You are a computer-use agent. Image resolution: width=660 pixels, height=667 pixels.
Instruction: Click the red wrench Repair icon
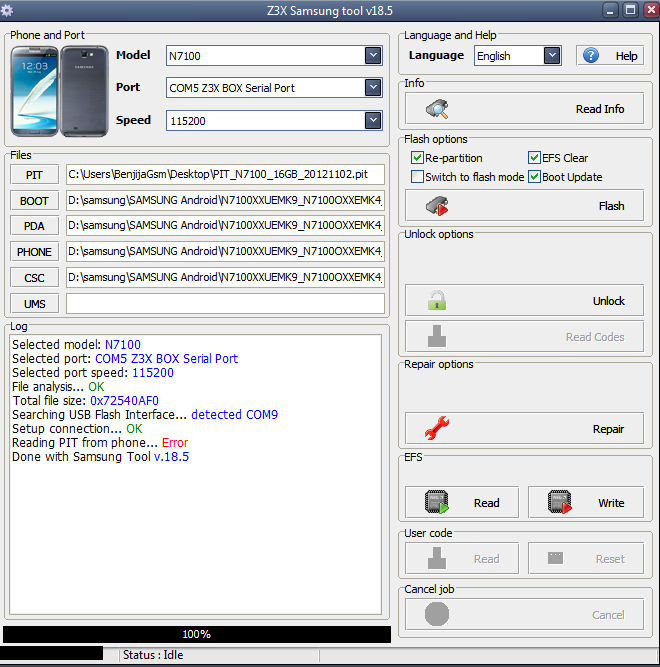[x=437, y=428]
